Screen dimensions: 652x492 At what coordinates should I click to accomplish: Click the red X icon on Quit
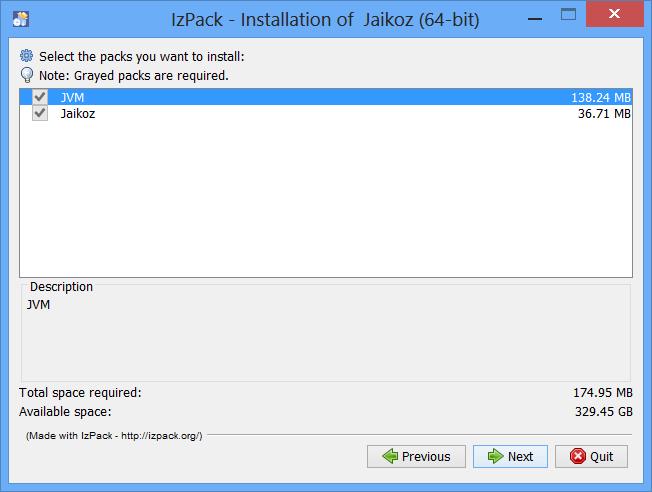pos(578,456)
